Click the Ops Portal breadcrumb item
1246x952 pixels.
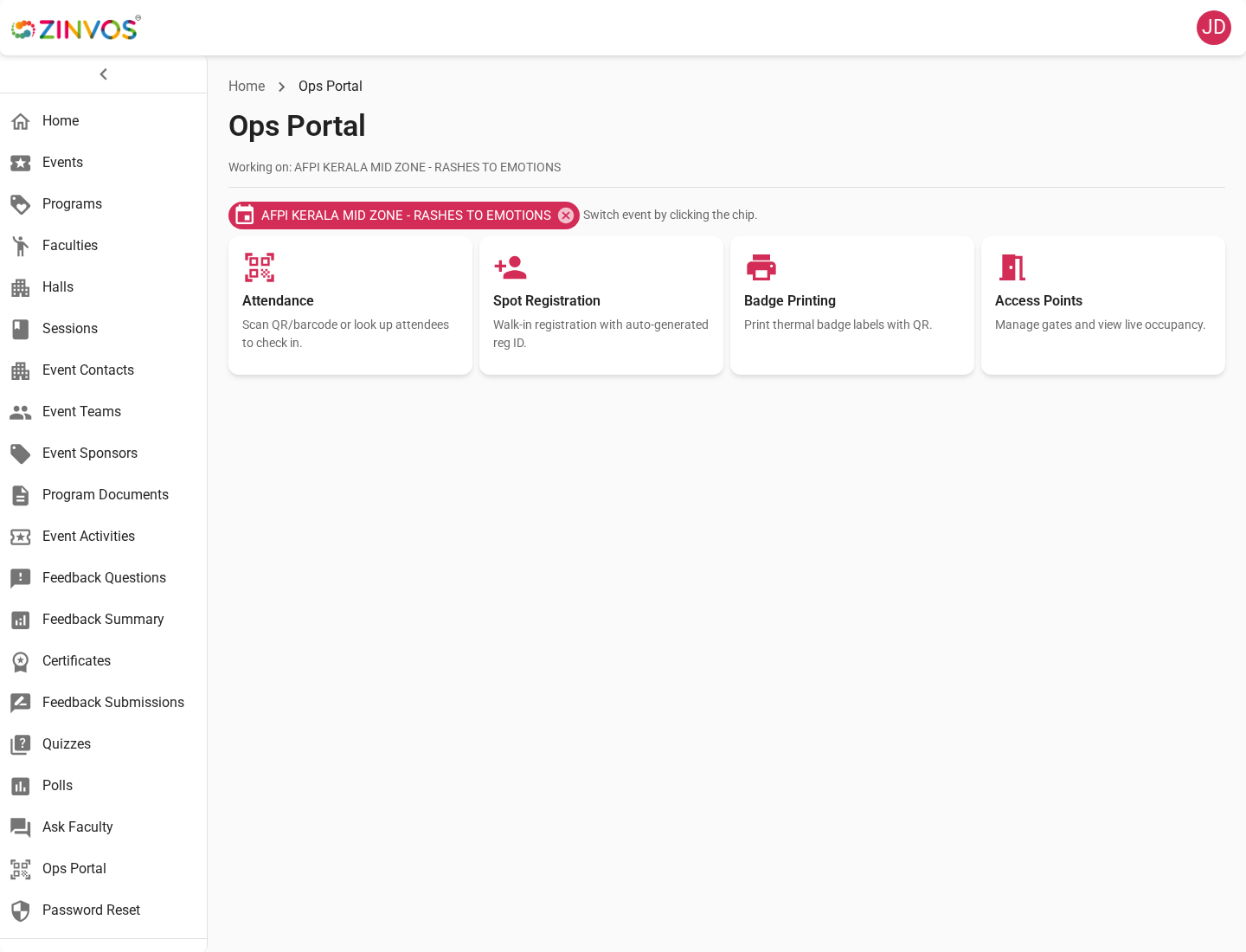pyautogui.click(x=331, y=87)
